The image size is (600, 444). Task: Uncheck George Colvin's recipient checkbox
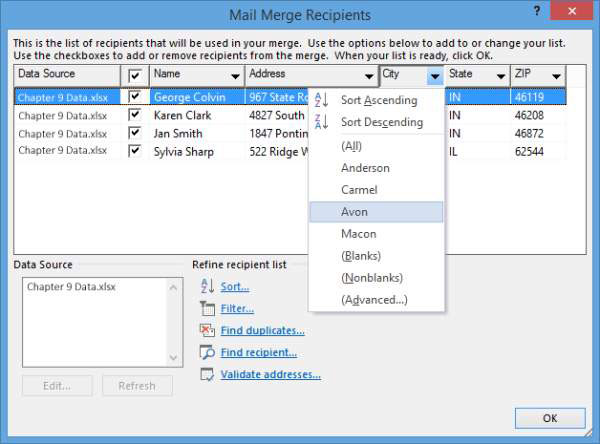135,97
